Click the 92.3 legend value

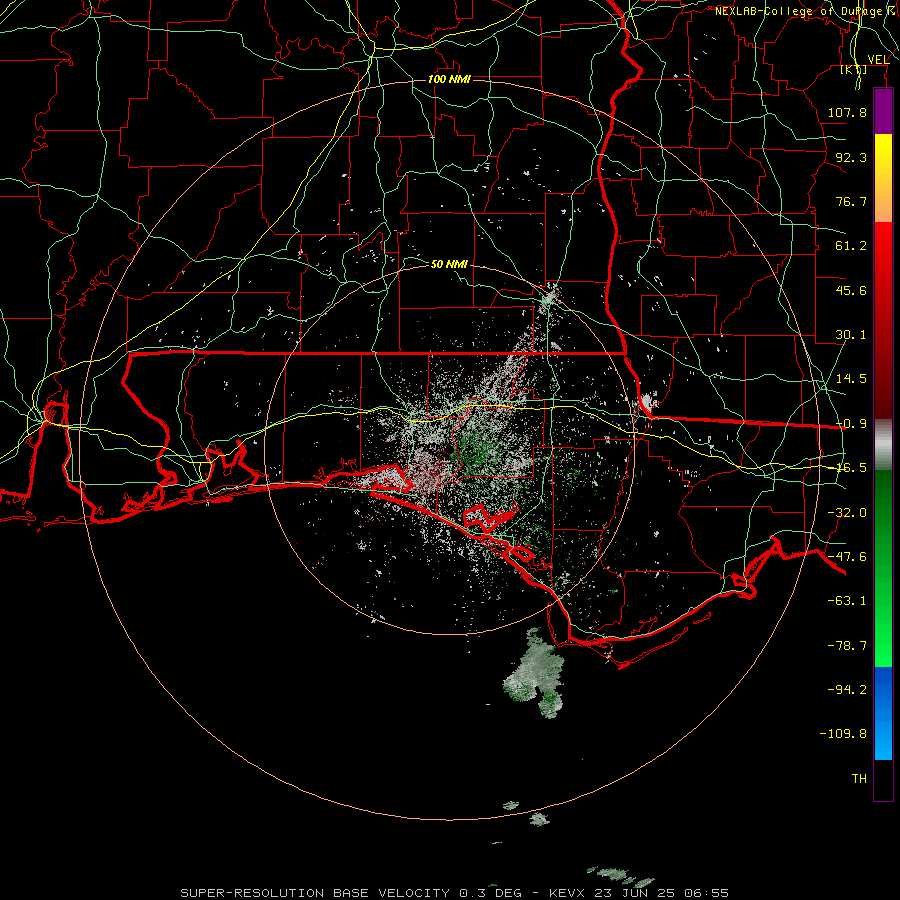tap(851, 157)
